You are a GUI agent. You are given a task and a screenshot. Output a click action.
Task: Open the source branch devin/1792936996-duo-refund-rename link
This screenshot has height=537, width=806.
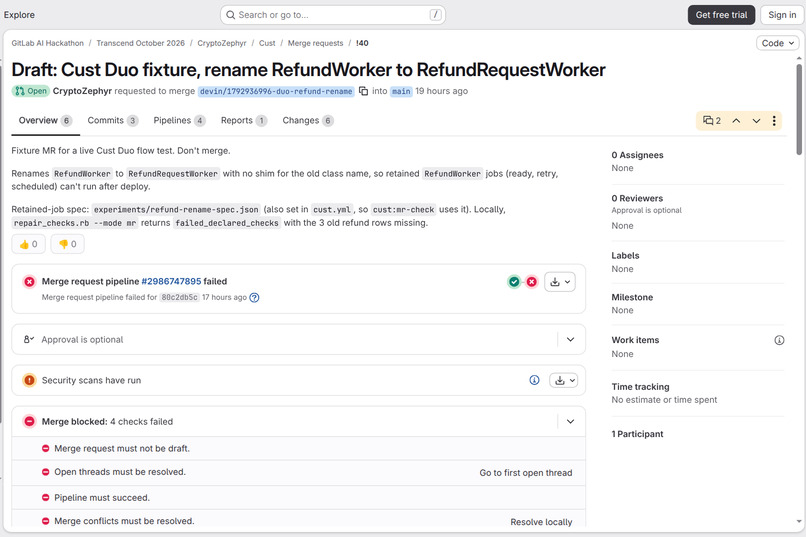(x=276, y=91)
